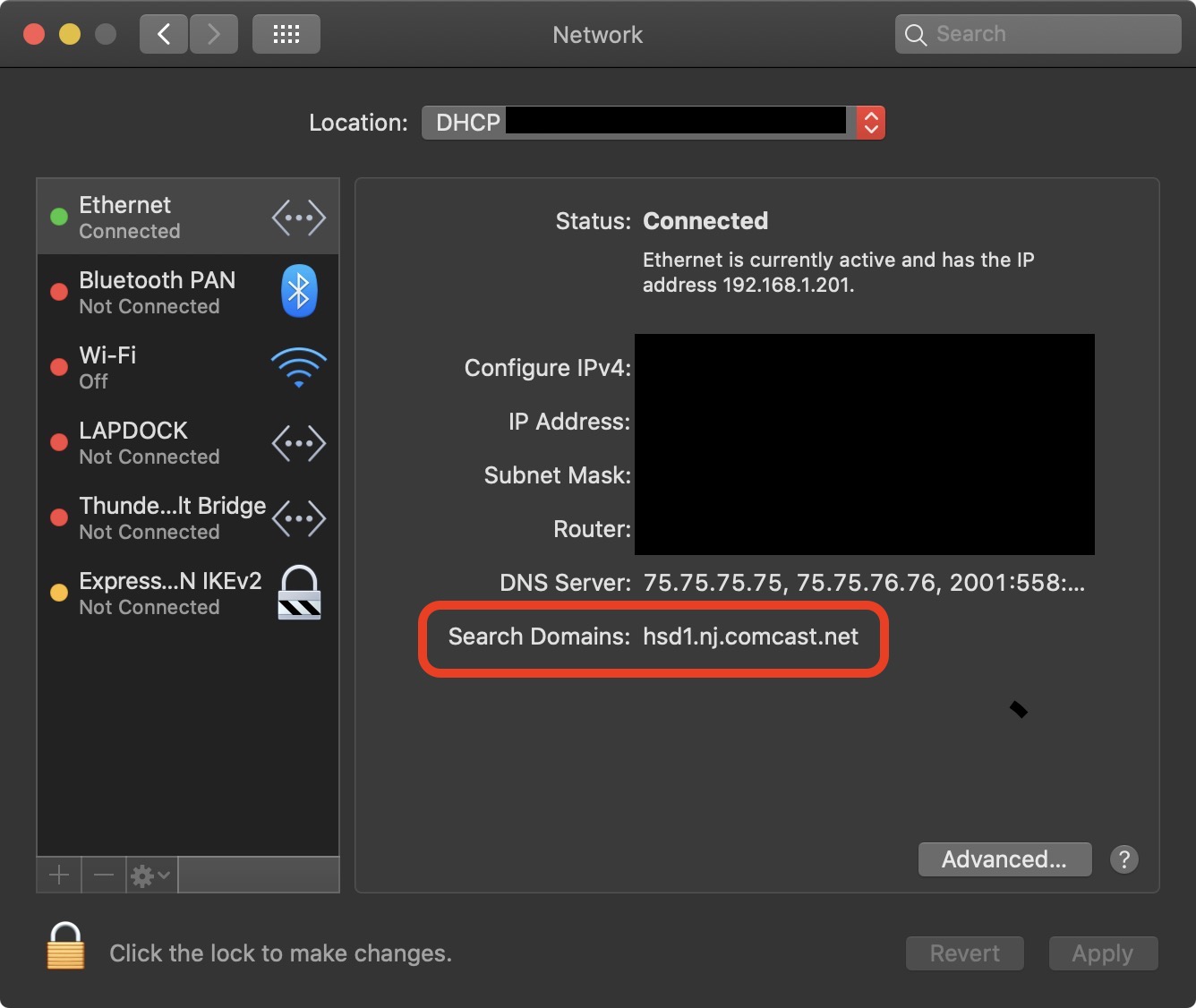Click the Apply button
Image resolution: width=1196 pixels, height=1008 pixels.
1103,953
